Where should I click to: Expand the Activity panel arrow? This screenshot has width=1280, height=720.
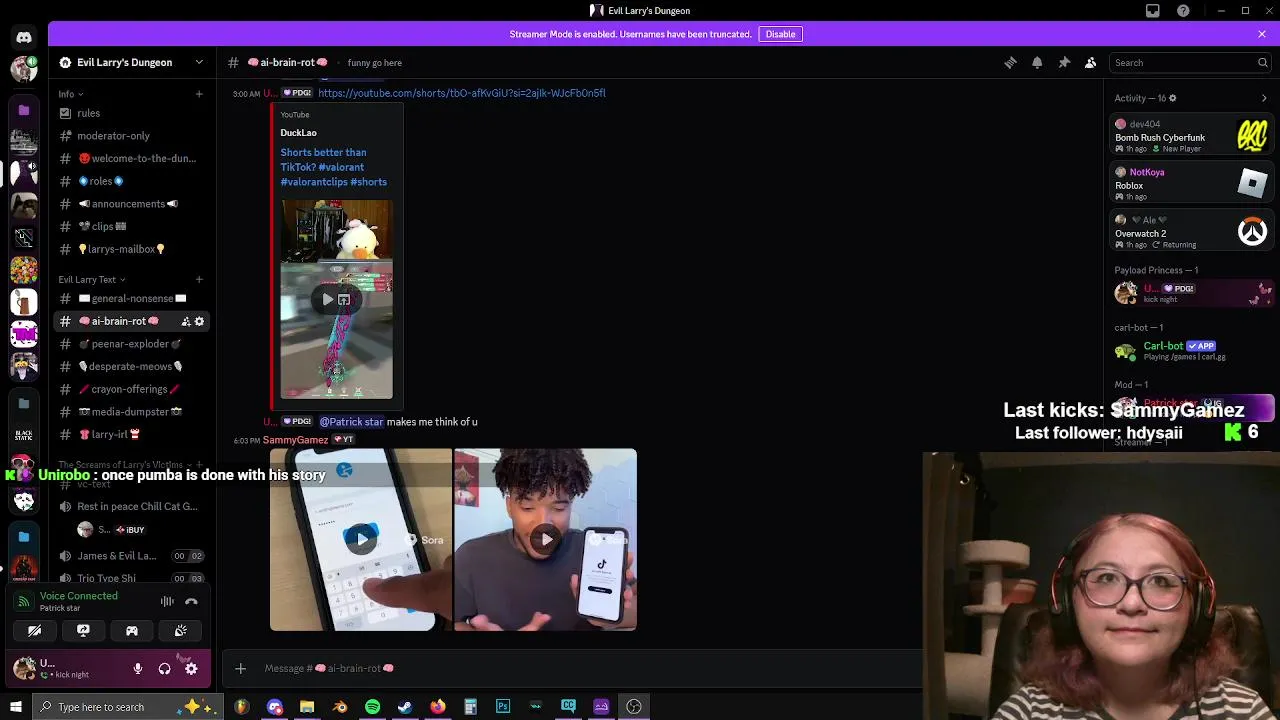pyautogui.click(x=1264, y=98)
